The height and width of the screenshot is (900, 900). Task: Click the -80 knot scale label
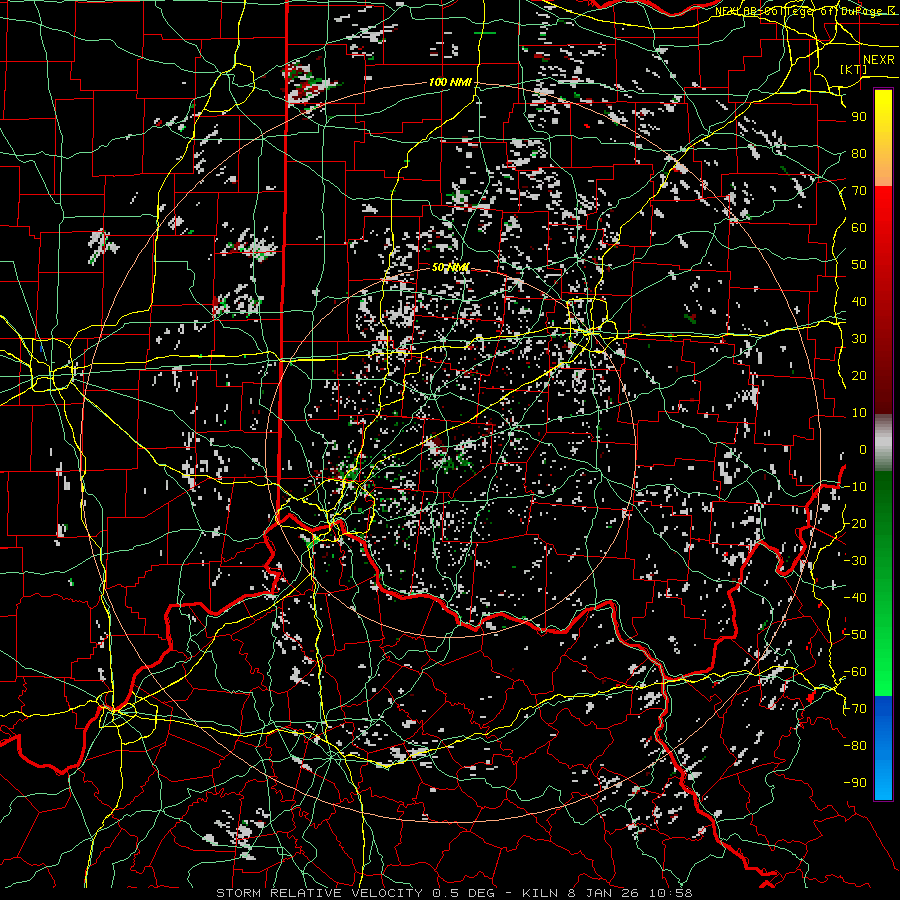(855, 746)
